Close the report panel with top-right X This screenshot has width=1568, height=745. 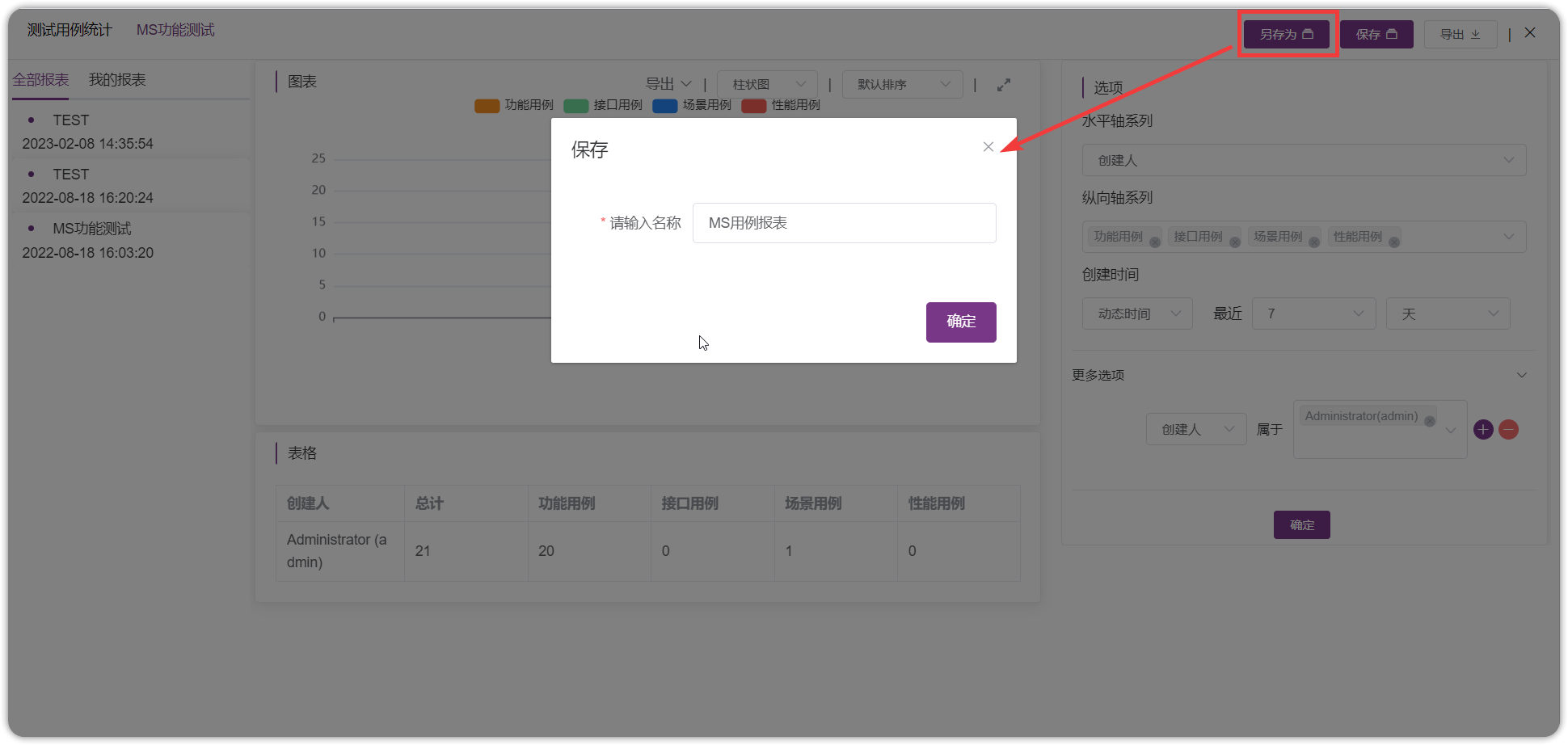[x=1530, y=33]
